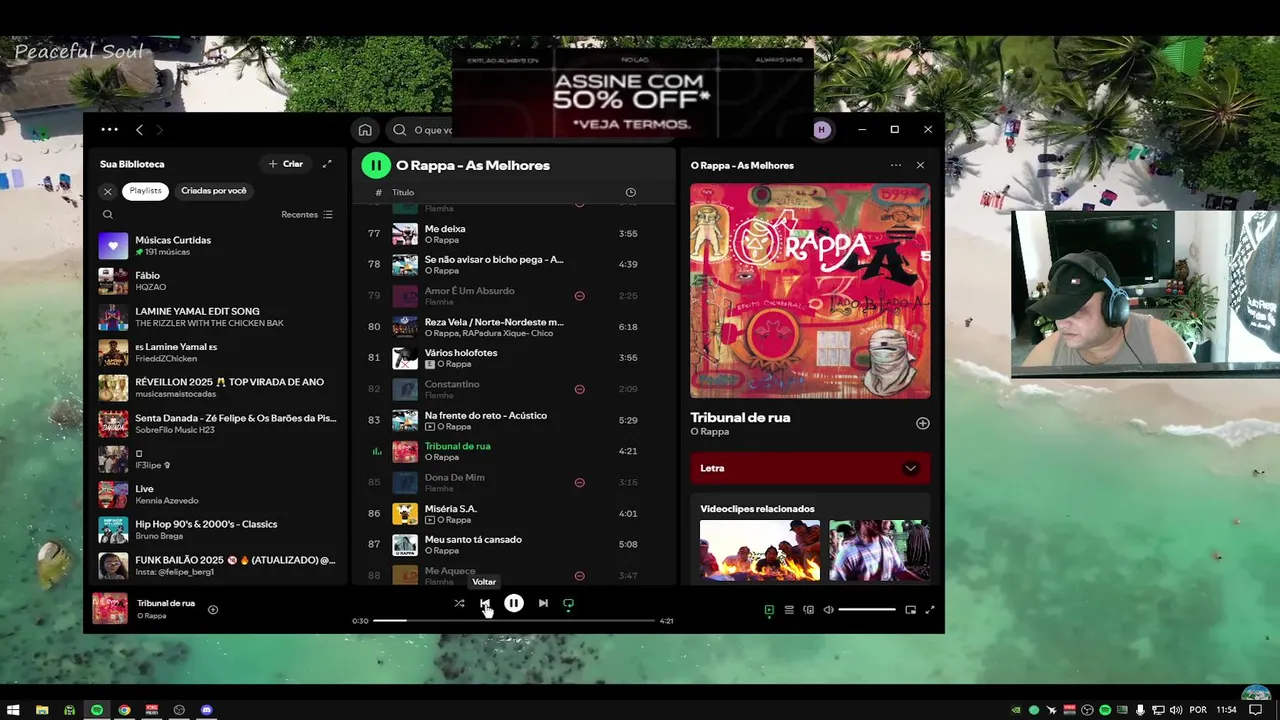Expand the Letra lyrics section

[810, 468]
